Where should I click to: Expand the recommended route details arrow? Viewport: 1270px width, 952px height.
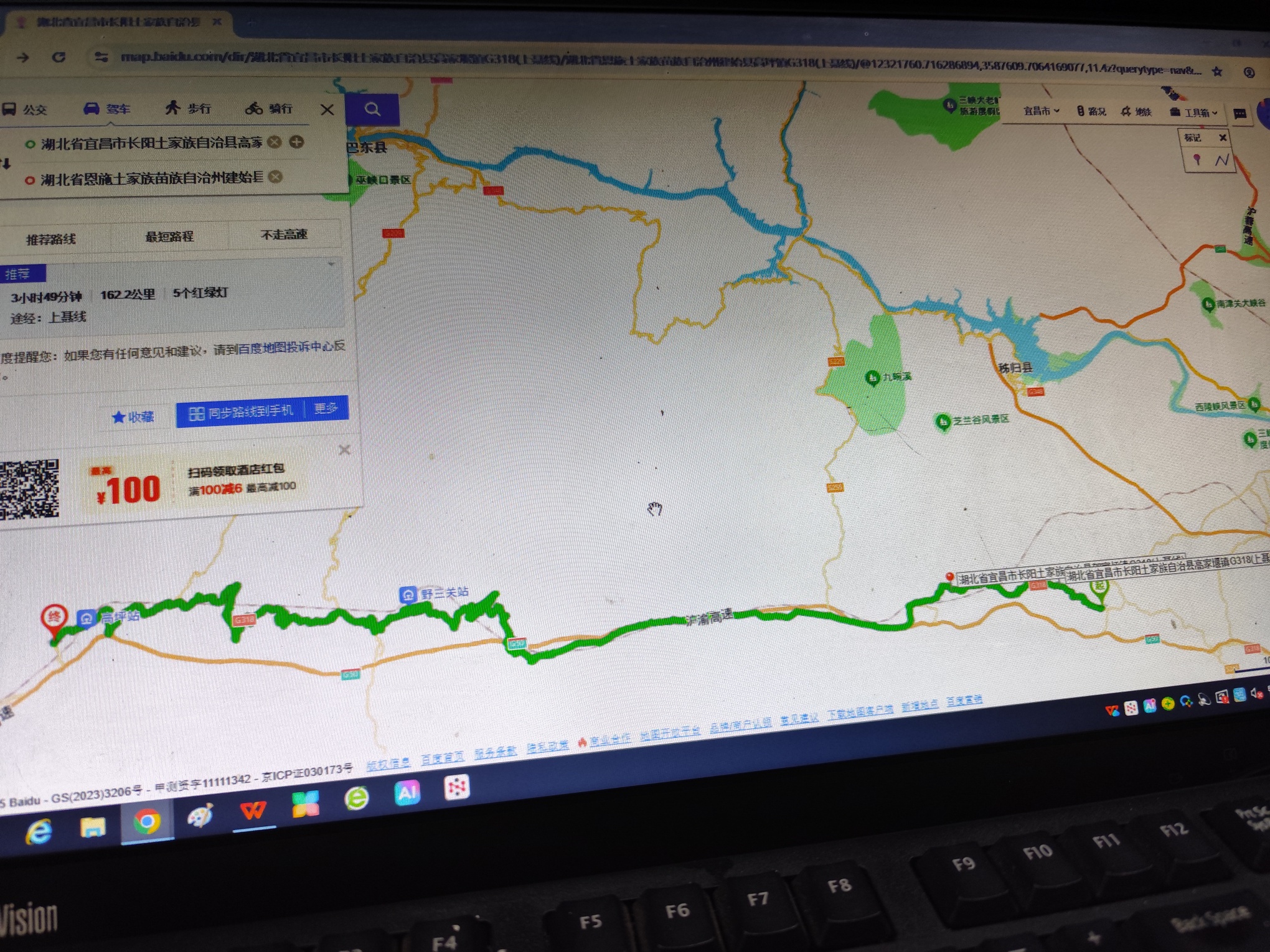tap(332, 264)
